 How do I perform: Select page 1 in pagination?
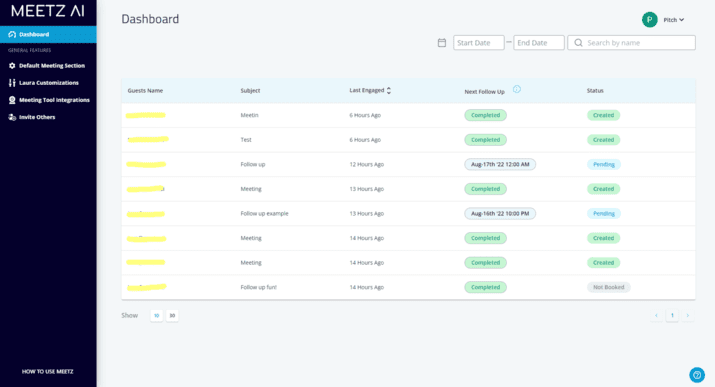click(672, 315)
